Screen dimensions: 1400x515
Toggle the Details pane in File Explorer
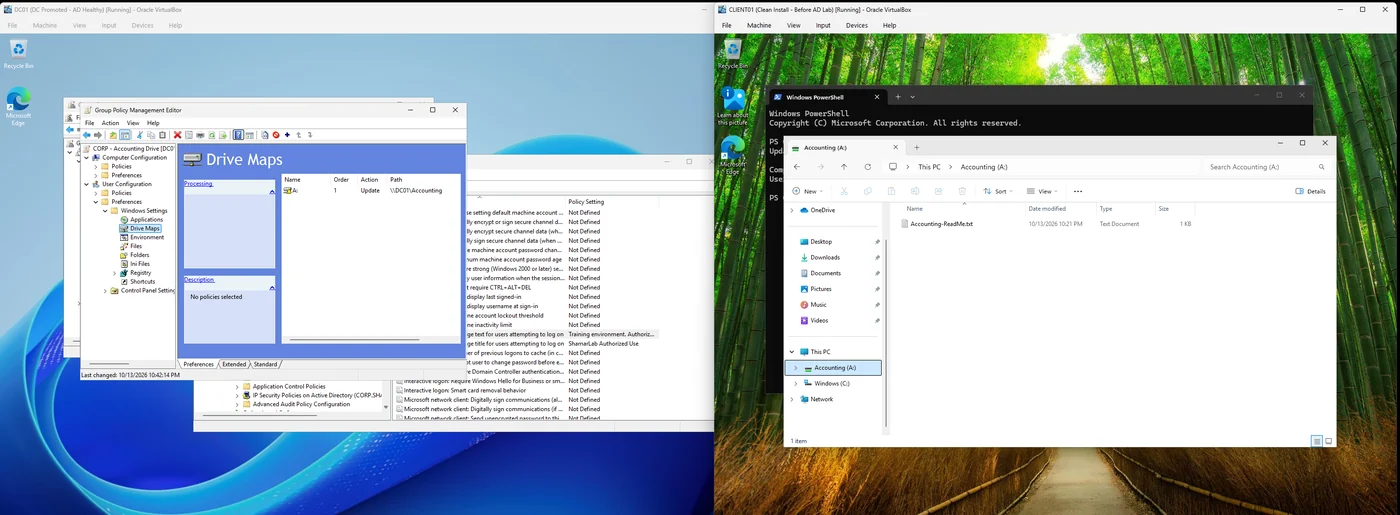(1311, 191)
